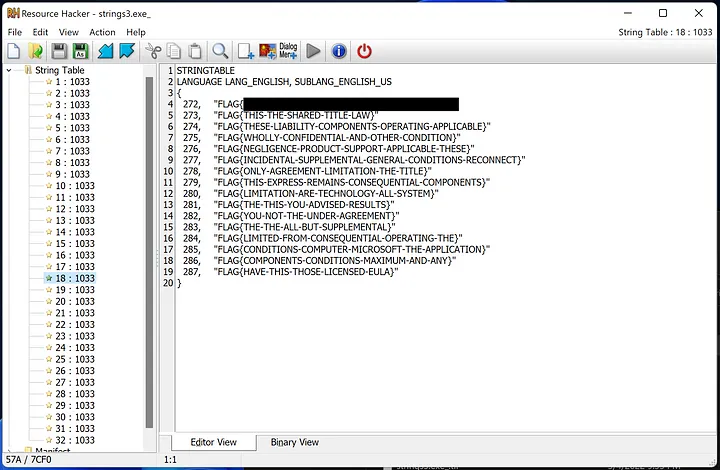Click string 278 ONLY-AGREEMENT-LIMITATION flag
The image size is (720, 470).
[x=322, y=171]
